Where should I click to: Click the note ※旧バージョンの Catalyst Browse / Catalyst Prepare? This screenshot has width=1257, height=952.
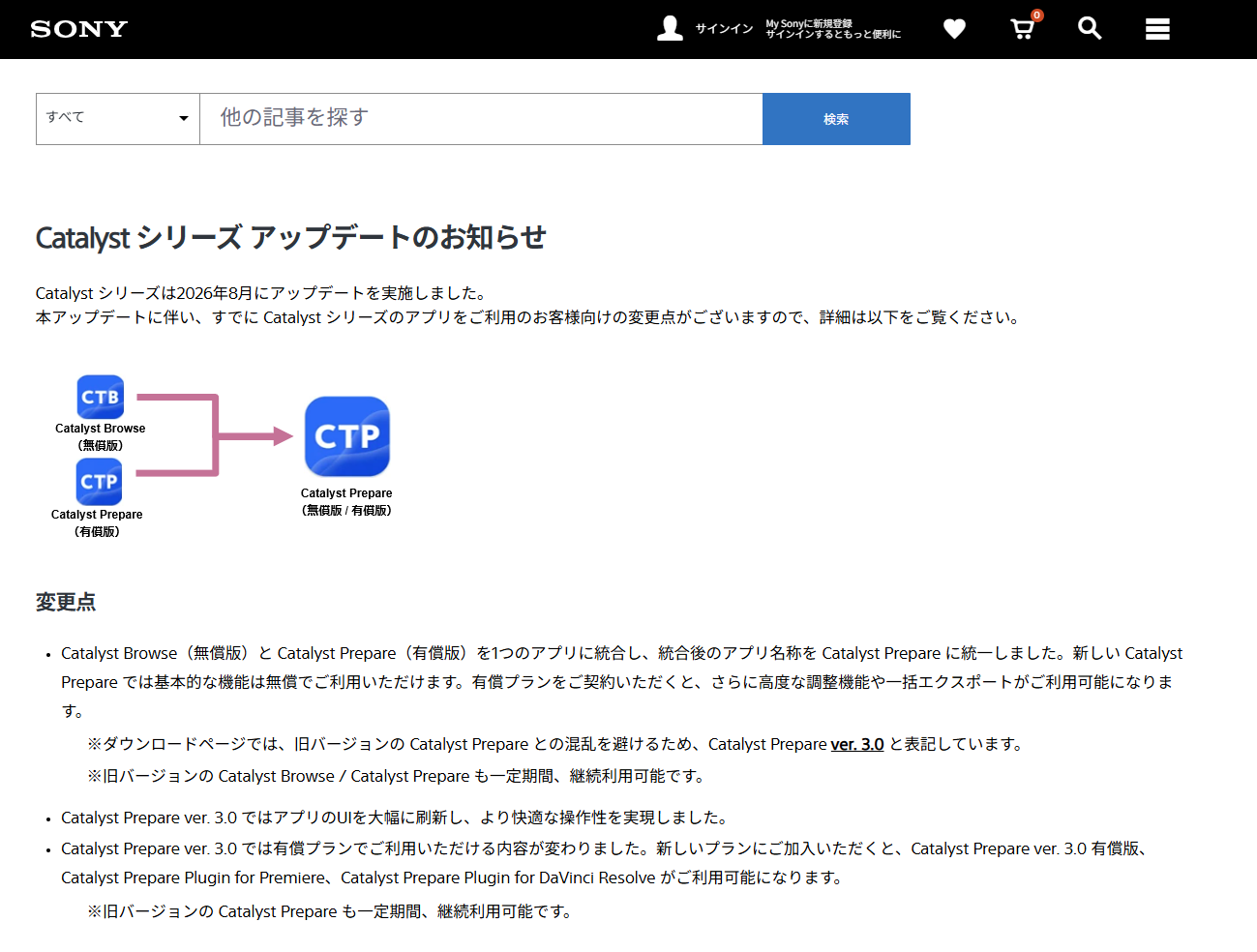pyautogui.click(x=398, y=776)
